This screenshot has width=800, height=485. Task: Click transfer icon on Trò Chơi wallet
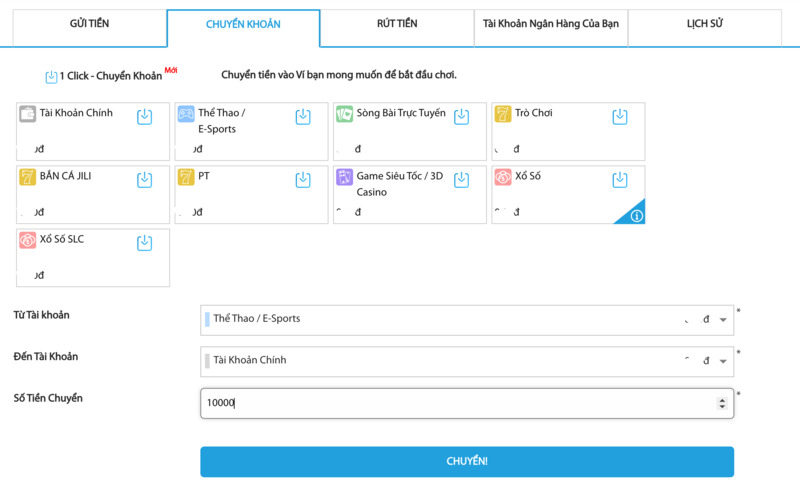[619, 117]
